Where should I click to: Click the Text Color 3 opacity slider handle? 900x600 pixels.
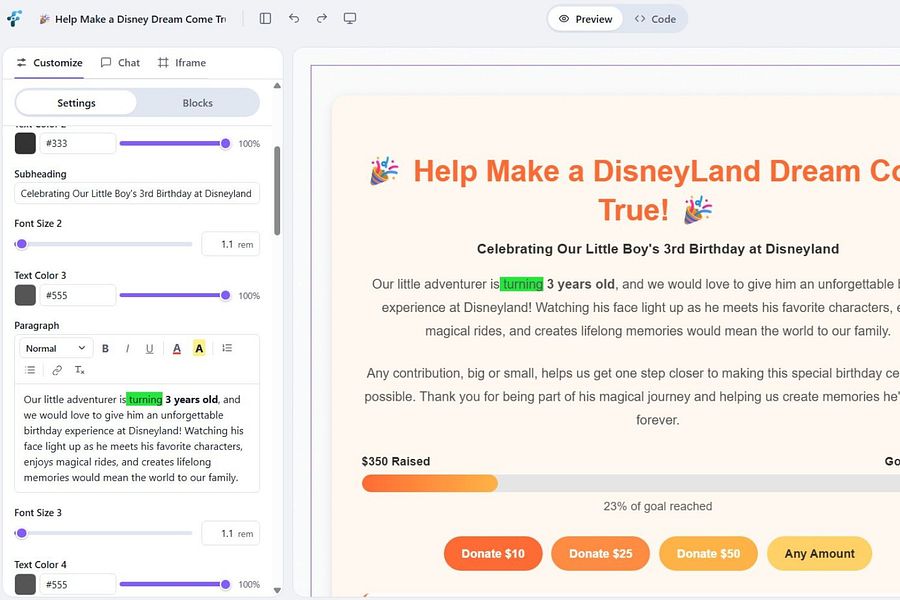tap(226, 295)
